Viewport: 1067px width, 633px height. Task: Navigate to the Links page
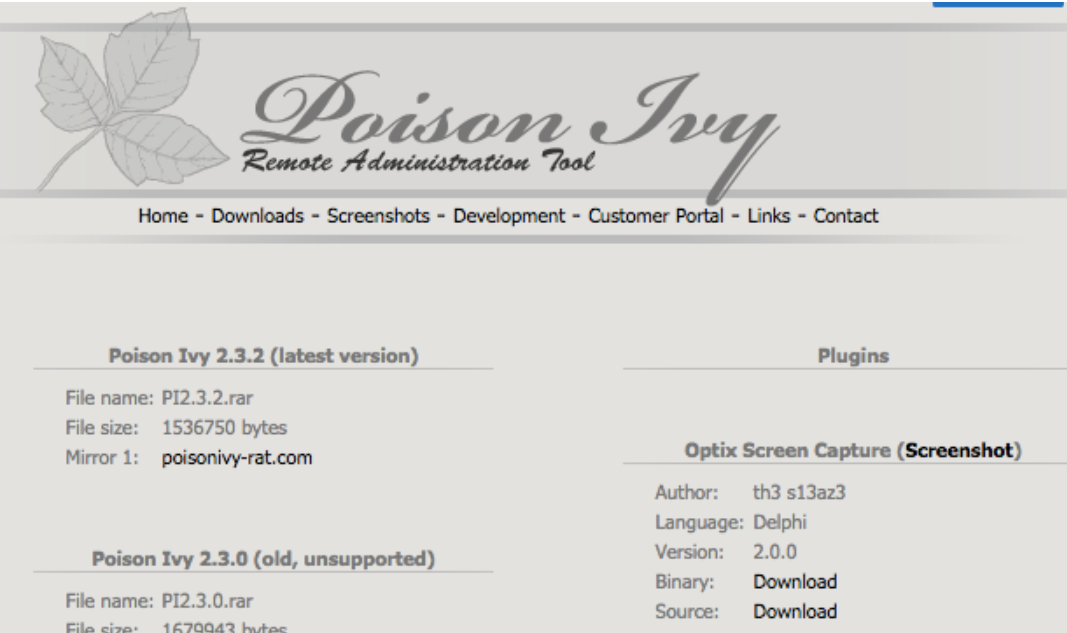(x=769, y=216)
